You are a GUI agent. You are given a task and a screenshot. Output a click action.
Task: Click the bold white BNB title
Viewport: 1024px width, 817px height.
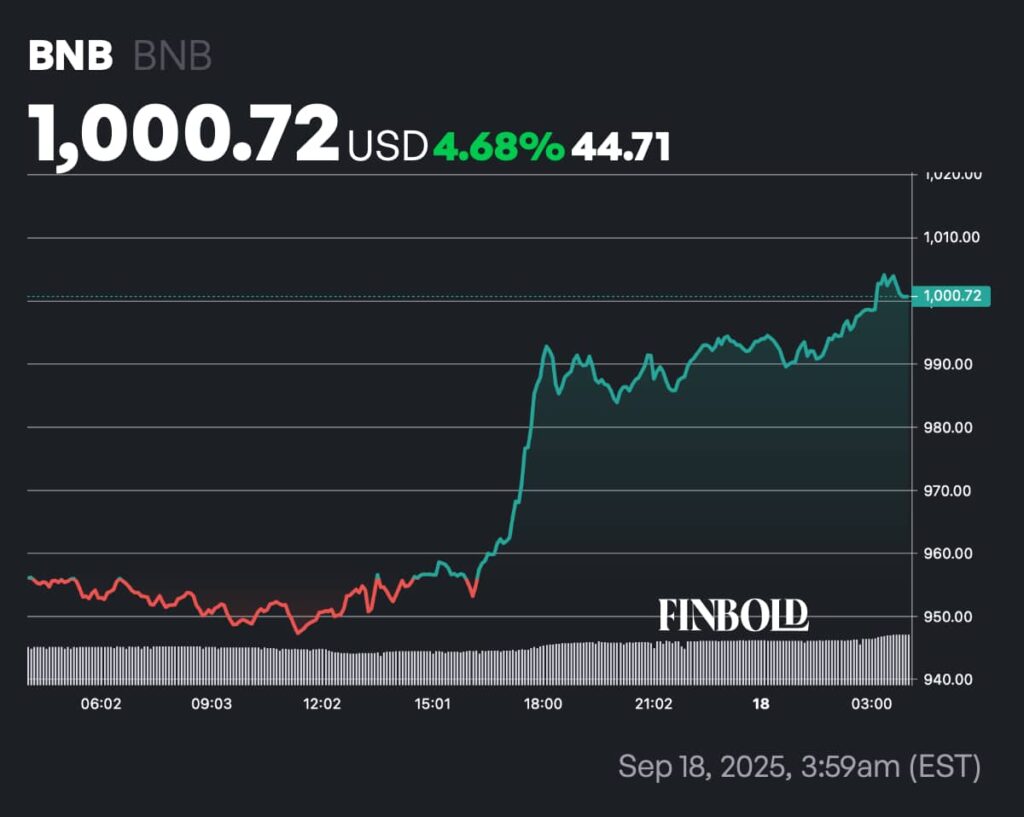[70, 57]
